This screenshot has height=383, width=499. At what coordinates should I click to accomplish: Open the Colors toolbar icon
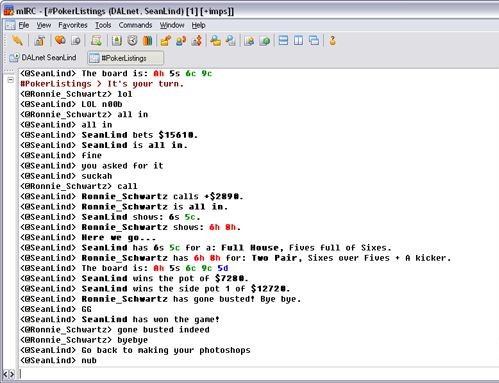pyautogui.click(x=147, y=41)
